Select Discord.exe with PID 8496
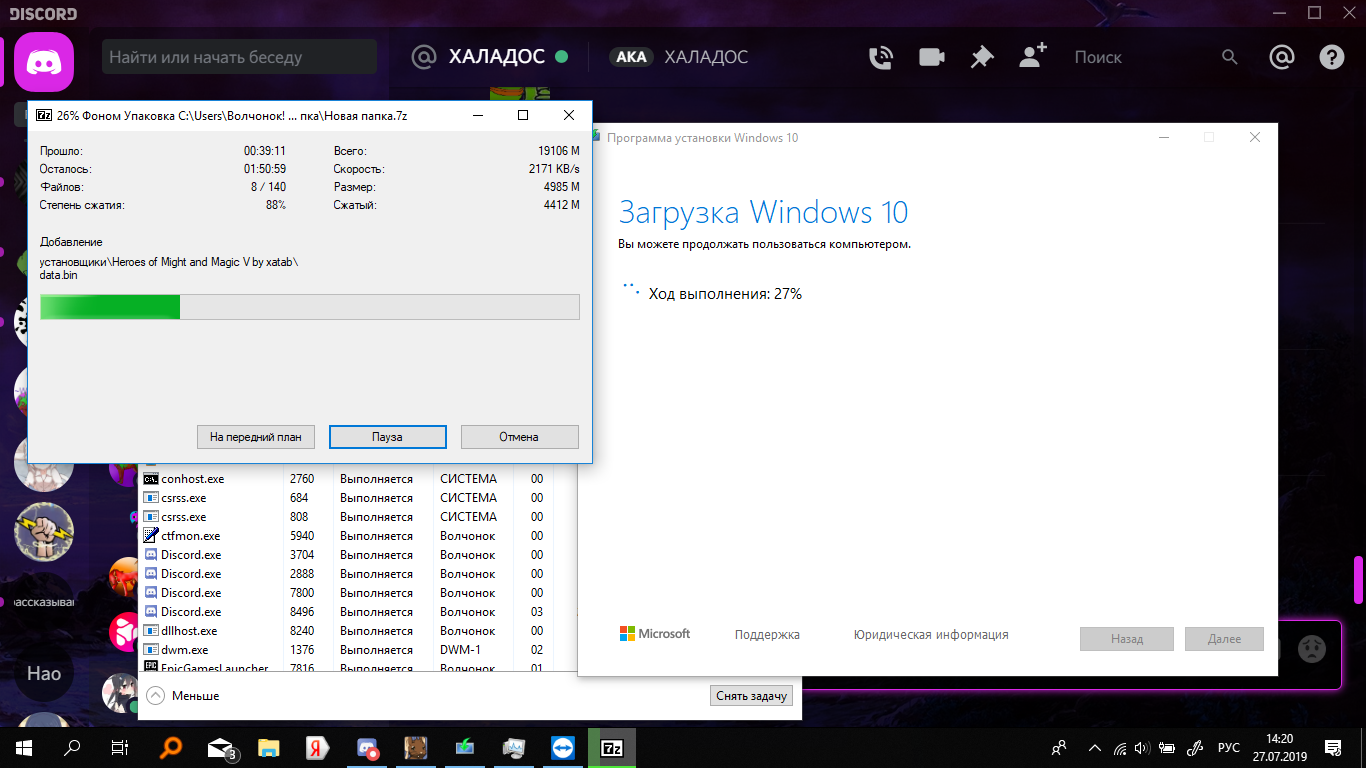Image resolution: width=1366 pixels, height=768 pixels. (x=345, y=612)
